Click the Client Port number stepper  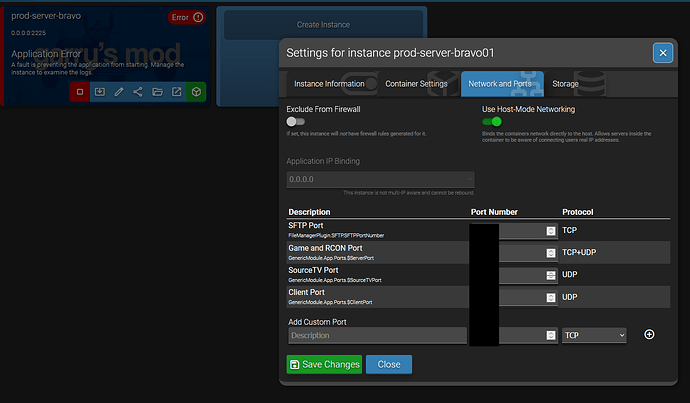click(x=551, y=298)
